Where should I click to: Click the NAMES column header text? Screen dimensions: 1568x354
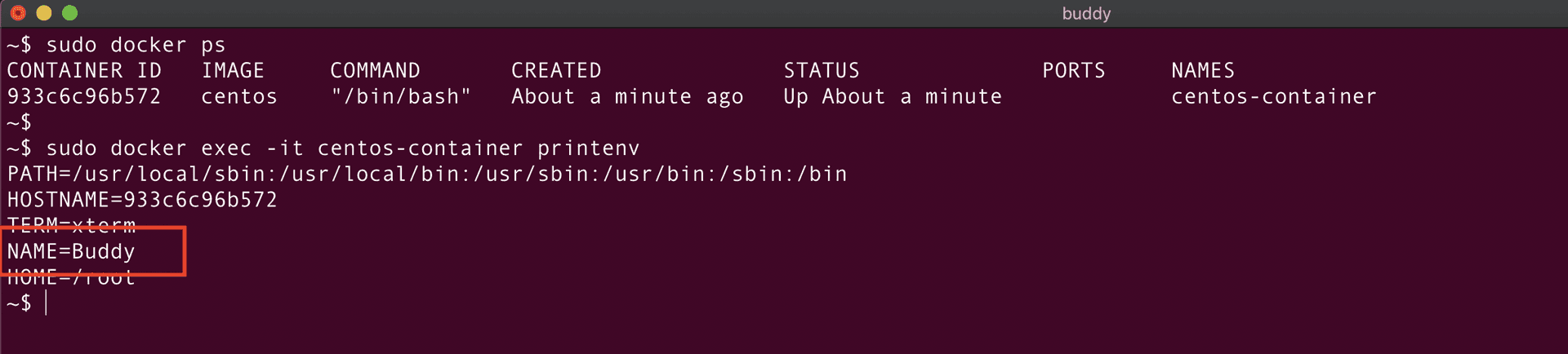tap(1202, 71)
